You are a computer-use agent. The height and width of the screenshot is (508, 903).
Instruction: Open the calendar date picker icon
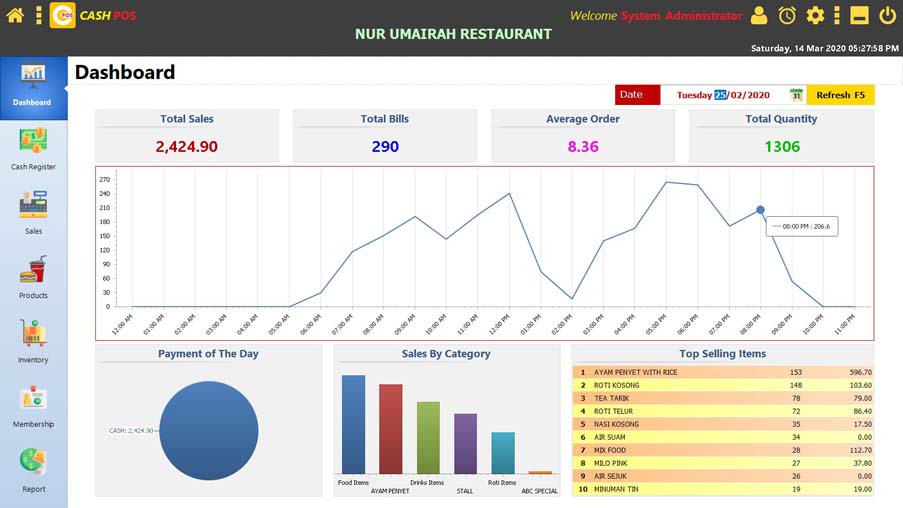(796, 95)
